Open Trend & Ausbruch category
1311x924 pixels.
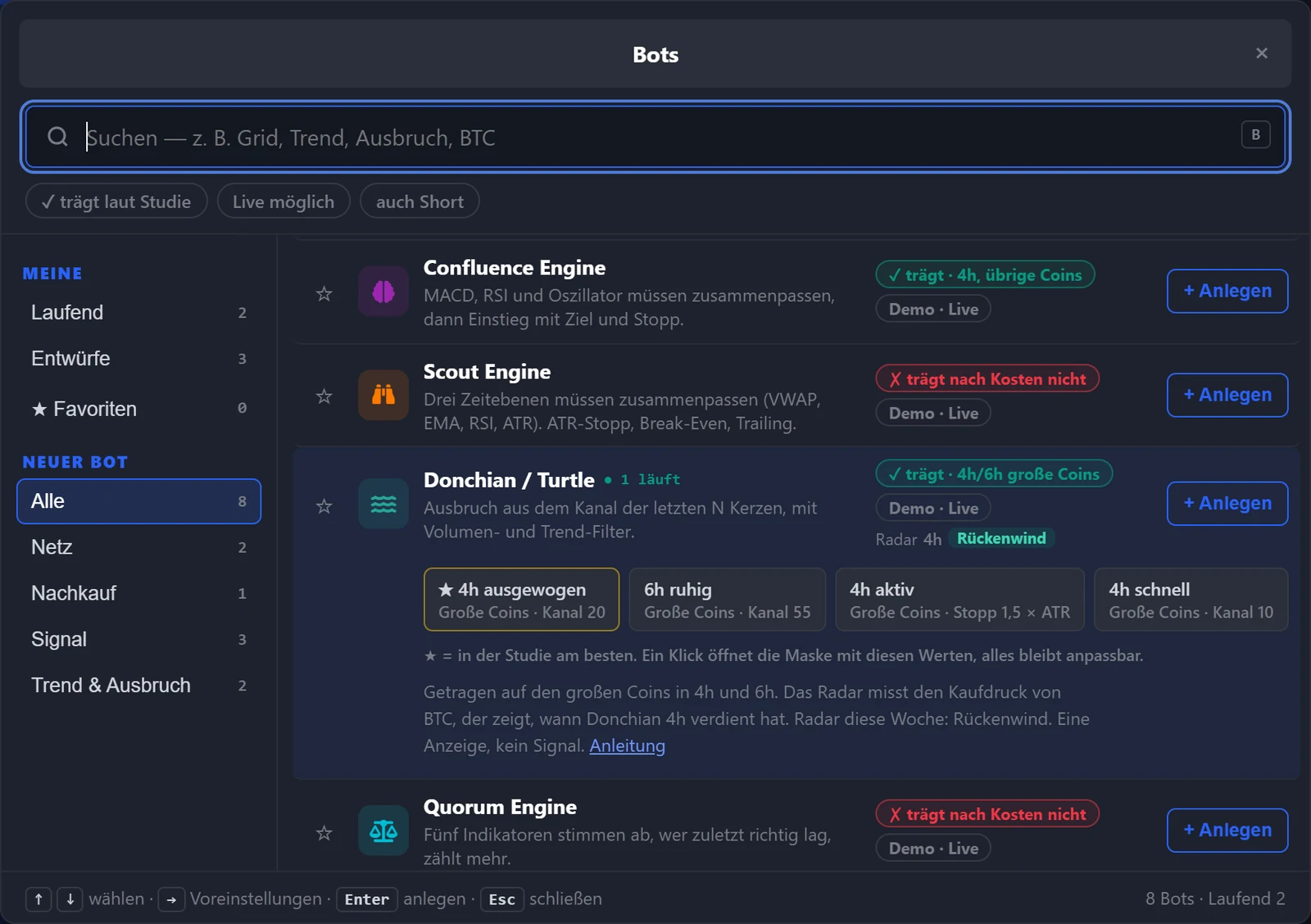click(x=138, y=686)
